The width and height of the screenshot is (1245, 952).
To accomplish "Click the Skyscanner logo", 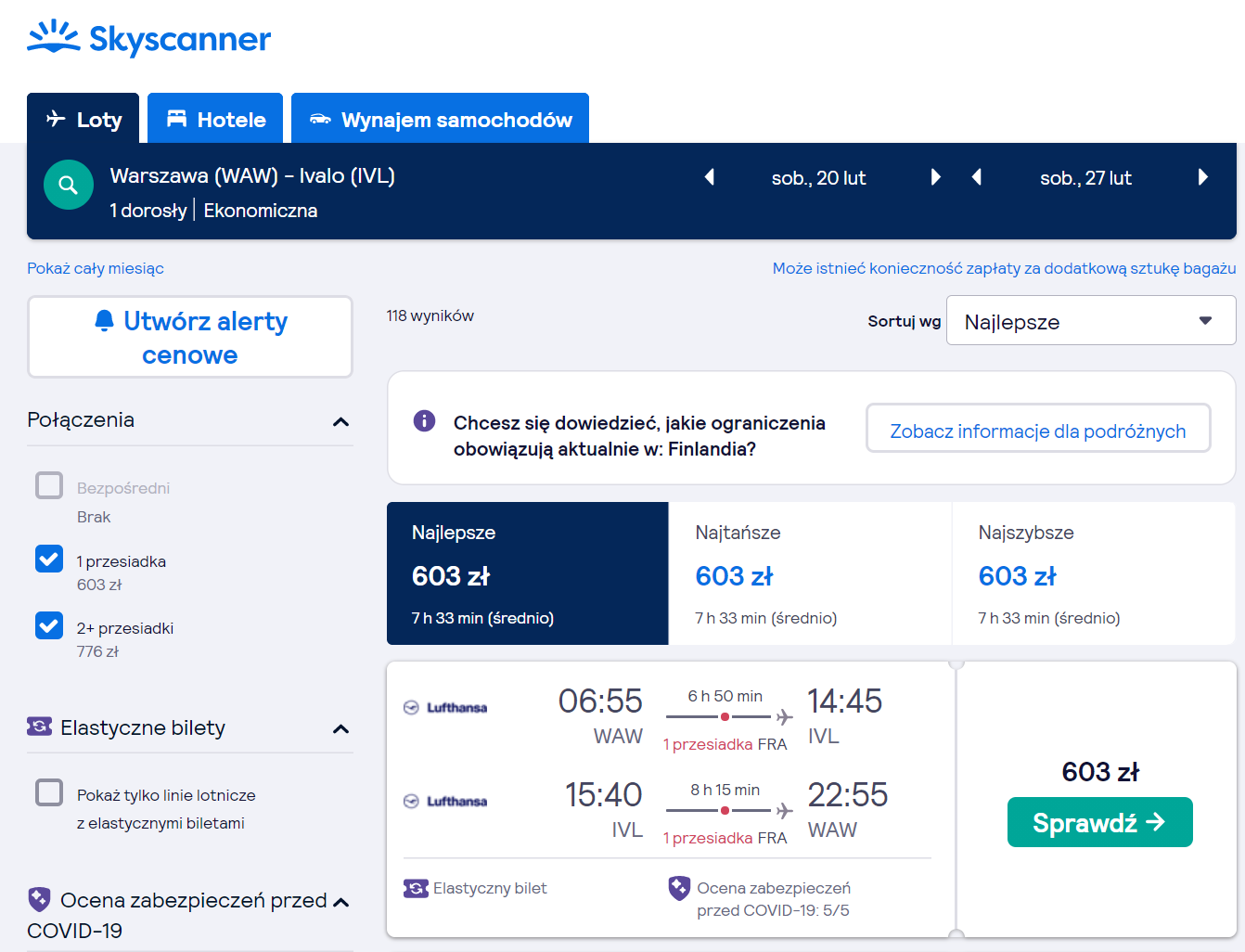I will point(148,38).
